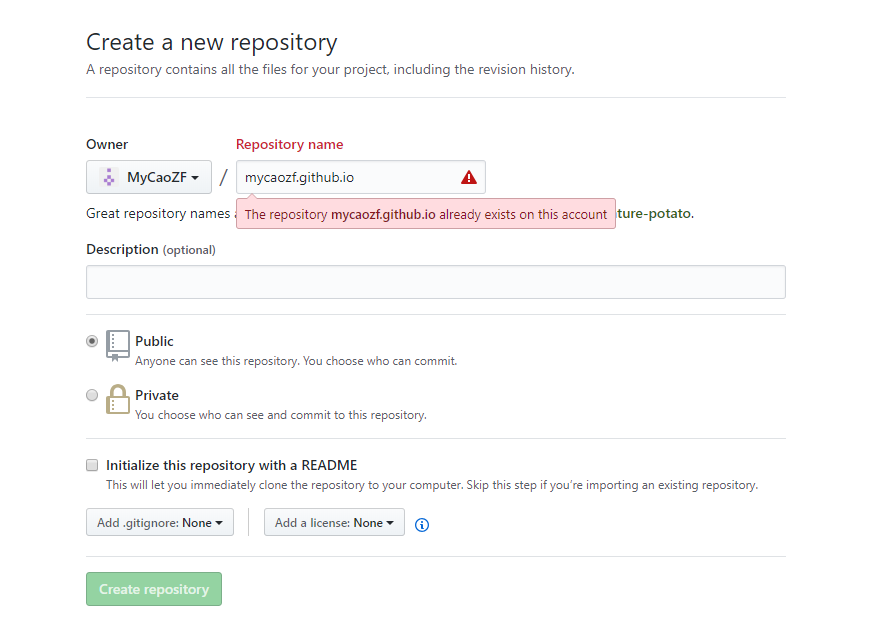Image resolution: width=891 pixels, height=636 pixels.
Task: Click the red warning triangle icon
Action: [x=469, y=177]
